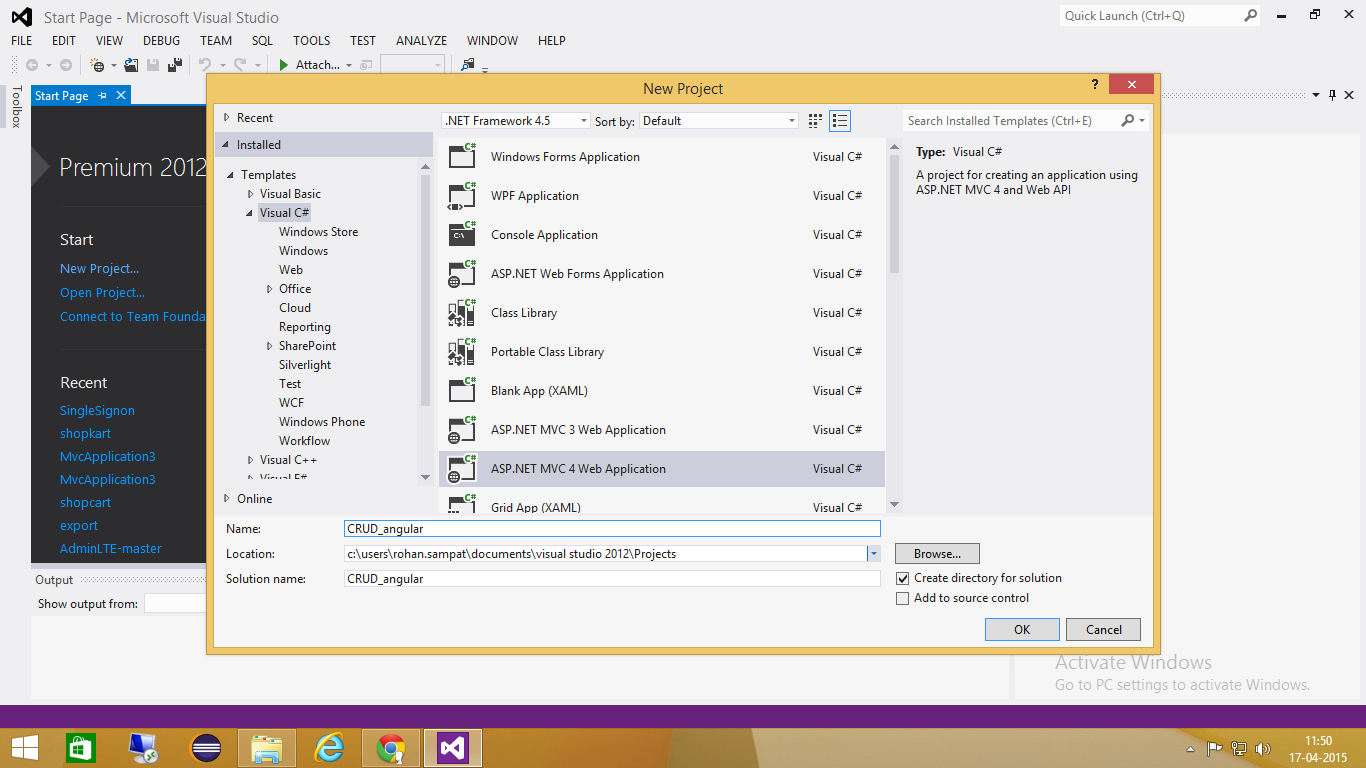Open the HELP menu
This screenshot has height=768, width=1366.
tap(552, 41)
